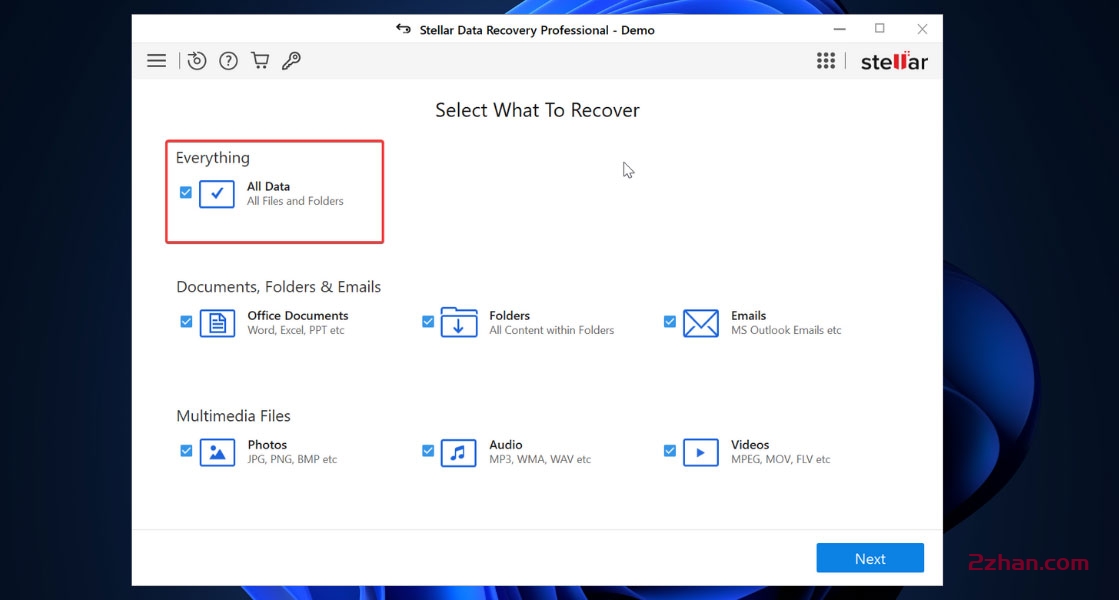The width and height of the screenshot is (1119, 600).
Task: Uncheck the All Data checkbox
Action: pyautogui.click(x=185, y=192)
